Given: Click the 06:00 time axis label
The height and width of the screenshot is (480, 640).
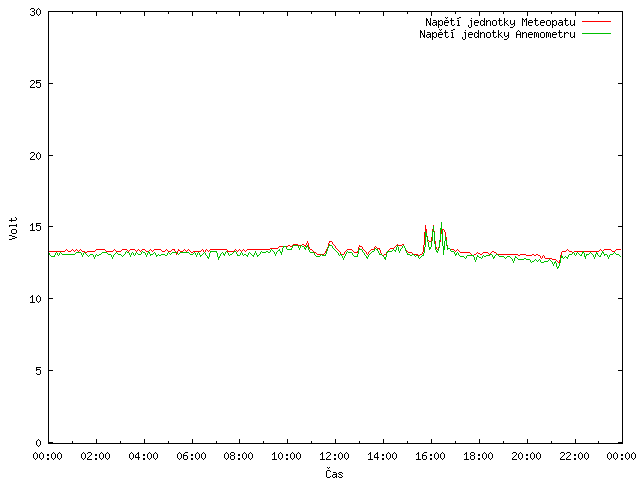Looking at the screenshot, I should 191,456.
